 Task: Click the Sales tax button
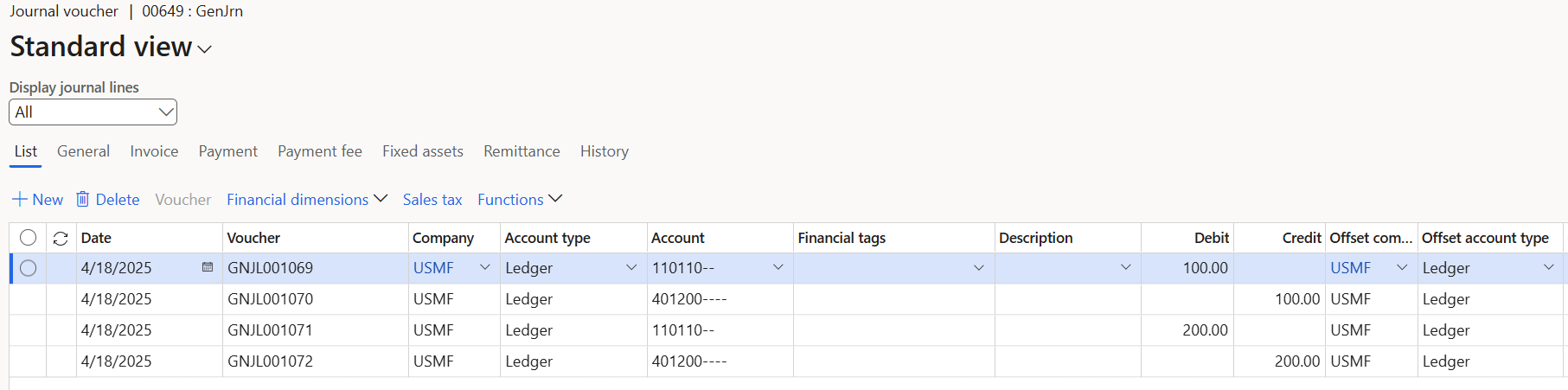[x=432, y=200]
